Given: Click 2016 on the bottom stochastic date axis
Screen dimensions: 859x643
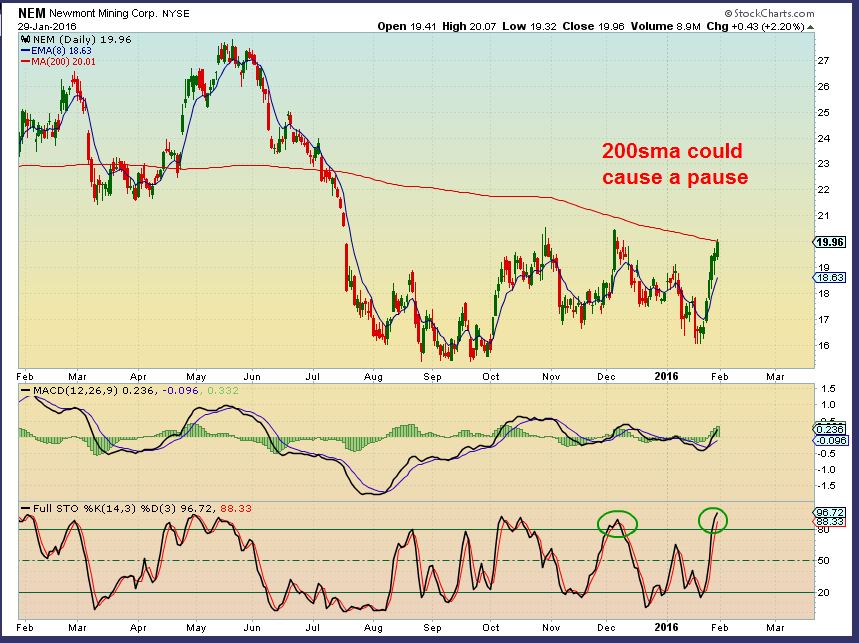Looking at the screenshot, I should 666,627.
